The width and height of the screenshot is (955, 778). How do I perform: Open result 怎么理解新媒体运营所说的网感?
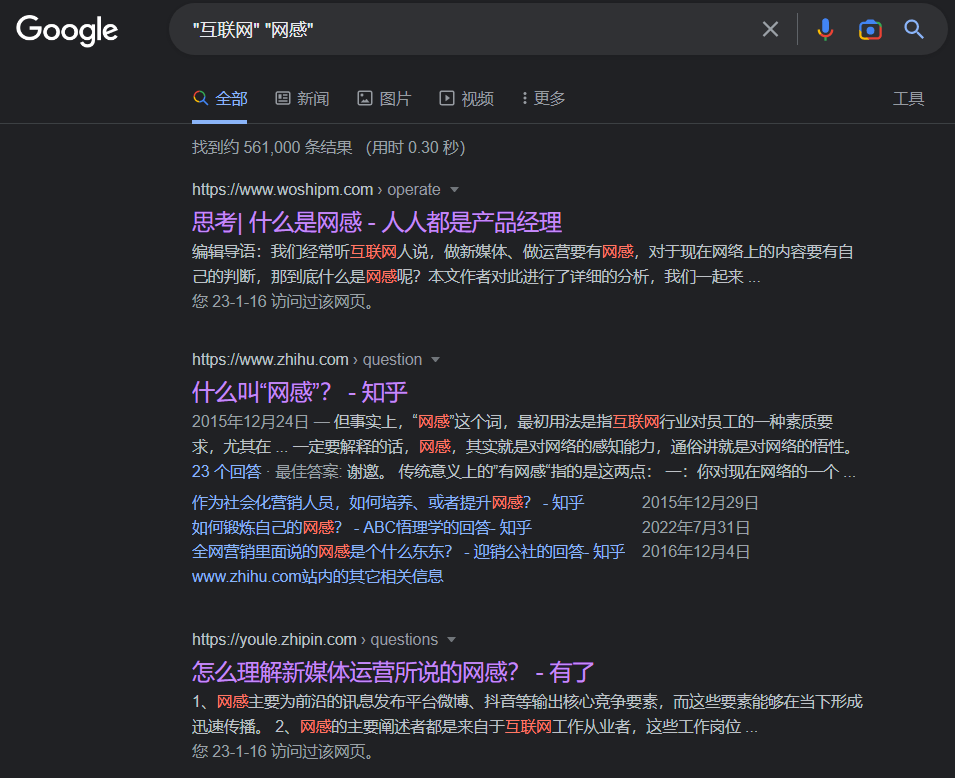pyautogui.click(x=393, y=673)
